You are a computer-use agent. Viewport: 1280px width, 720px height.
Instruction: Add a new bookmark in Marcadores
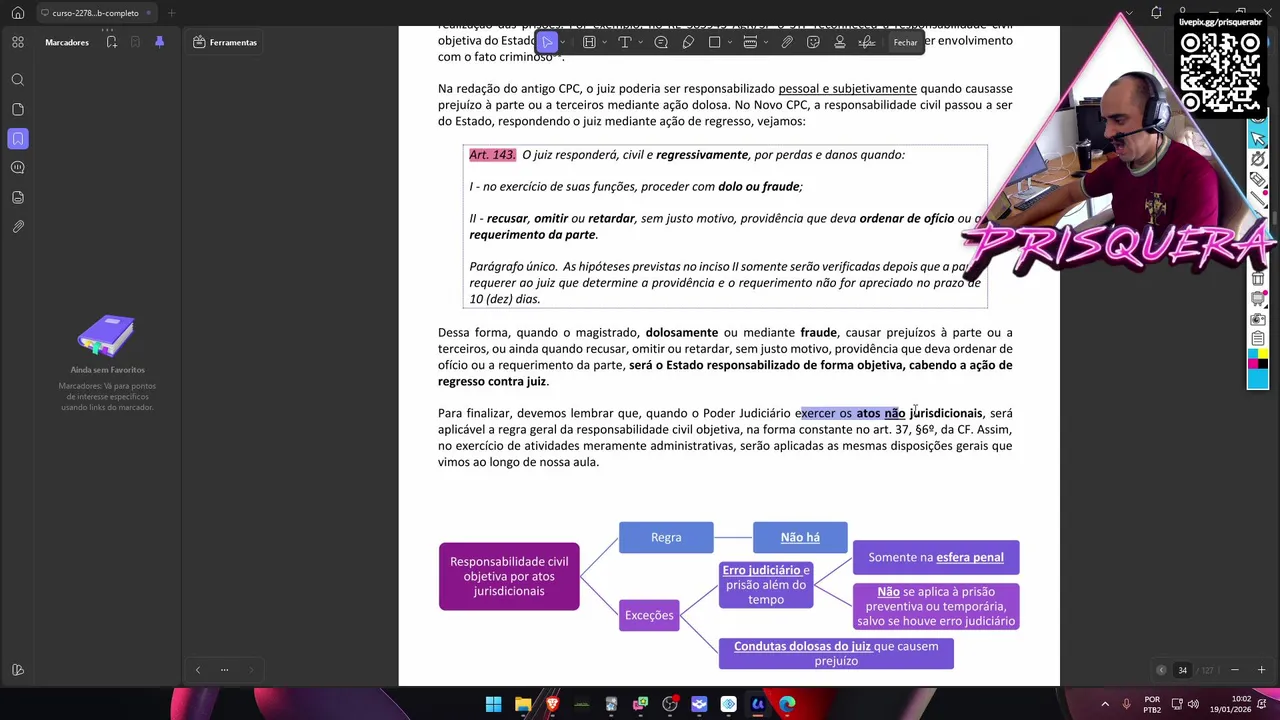[111, 42]
